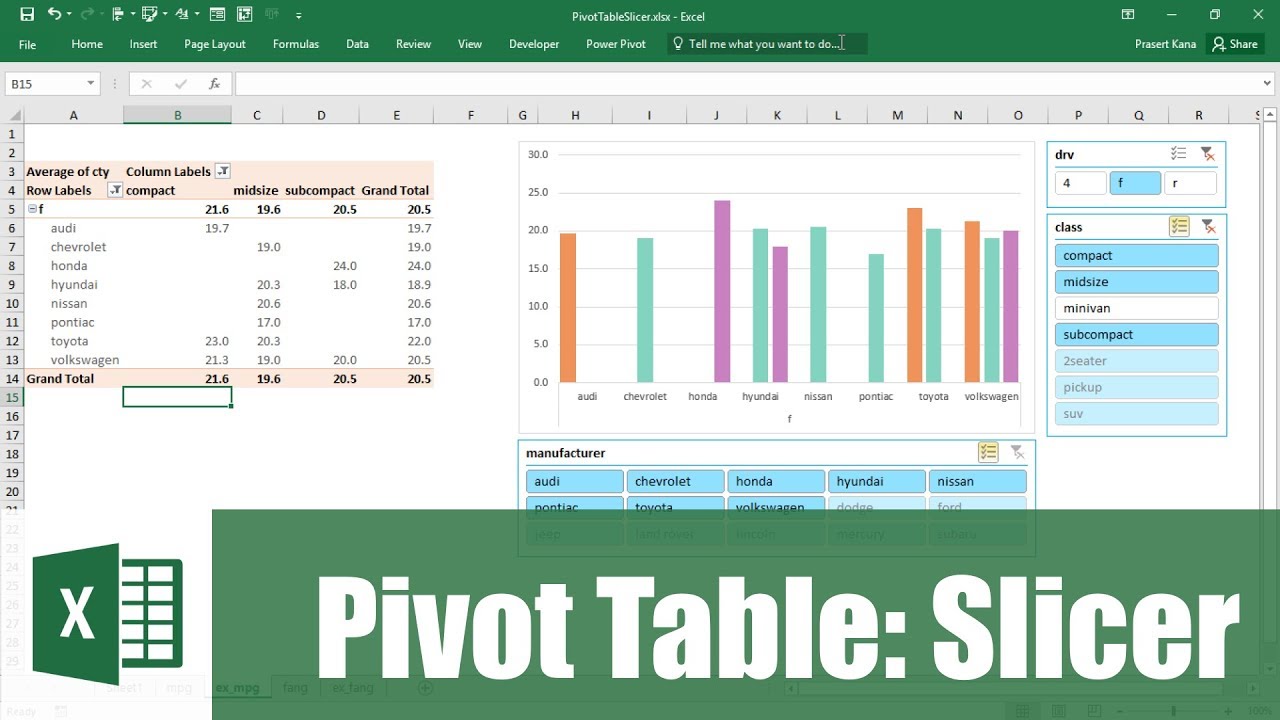Open Insert Function with the fx icon
Screen dimensions: 1280x720
pos(214,84)
